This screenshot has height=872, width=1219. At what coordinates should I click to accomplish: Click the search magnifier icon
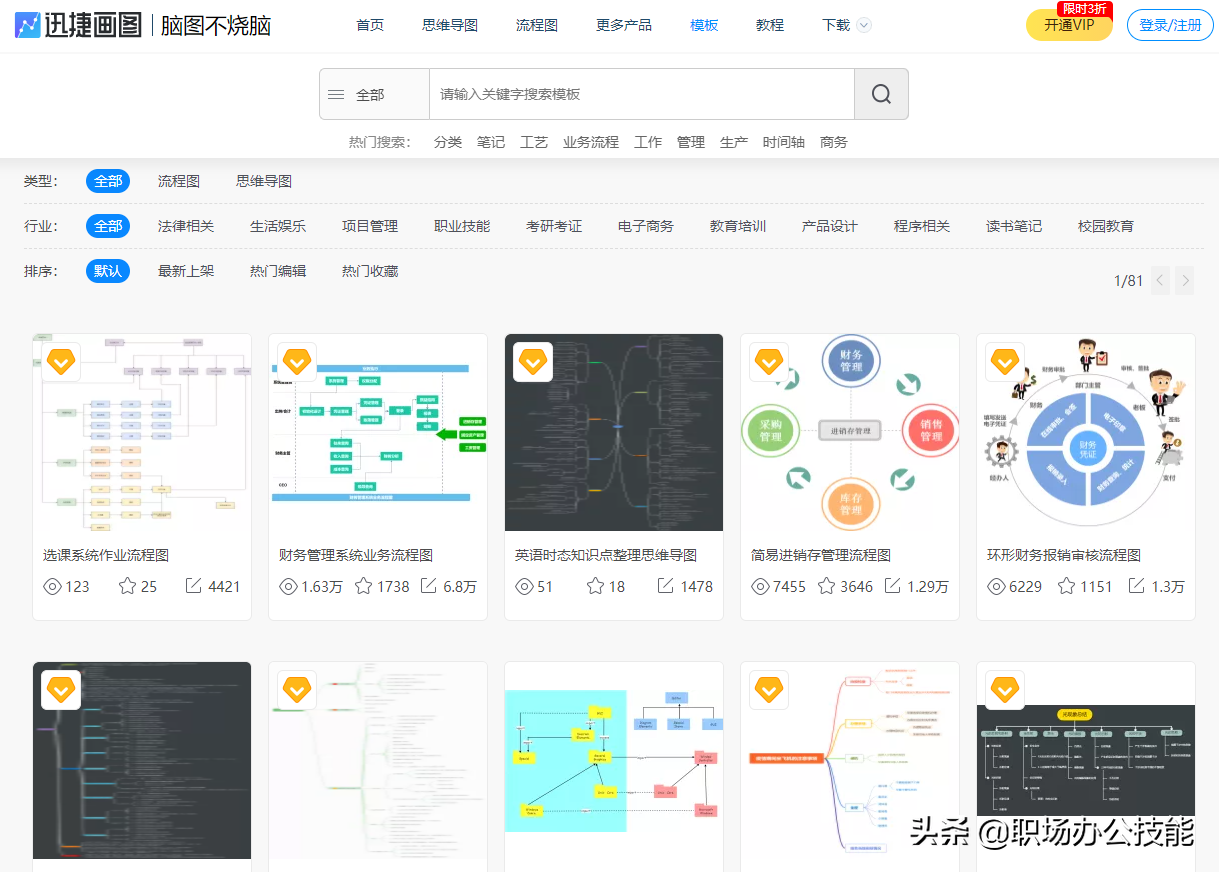pyautogui.click(x=880, y=93)
